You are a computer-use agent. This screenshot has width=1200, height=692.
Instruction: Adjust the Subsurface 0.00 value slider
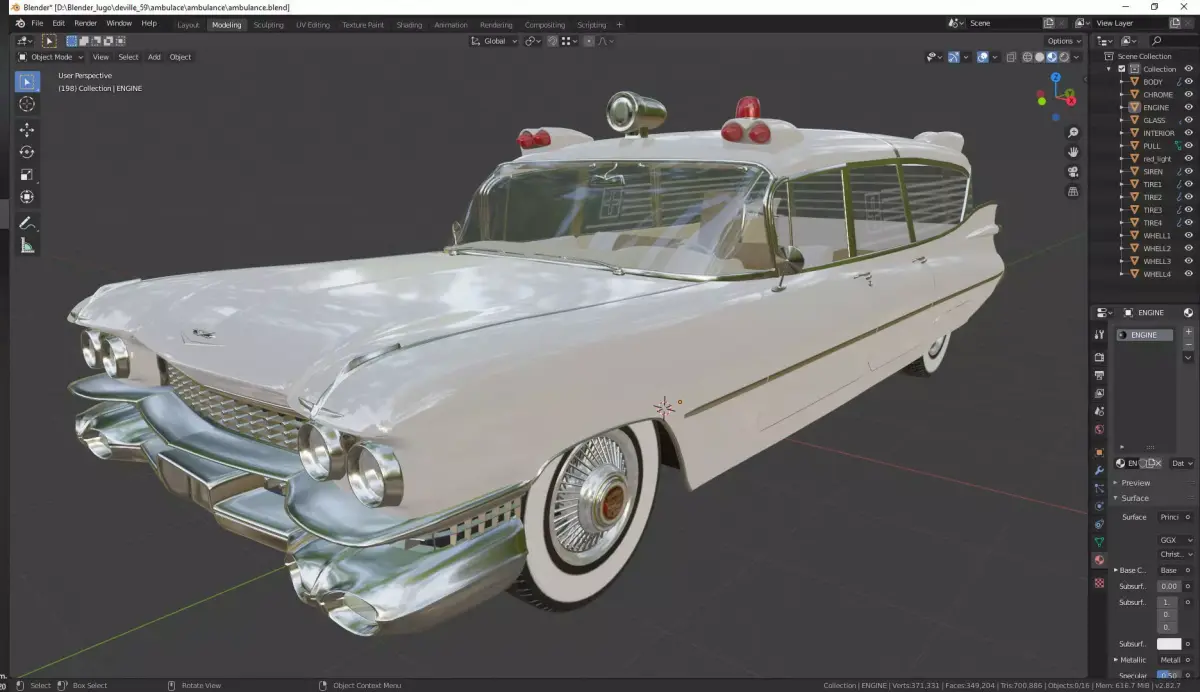pyautogui.click(x=1169, y=586)
